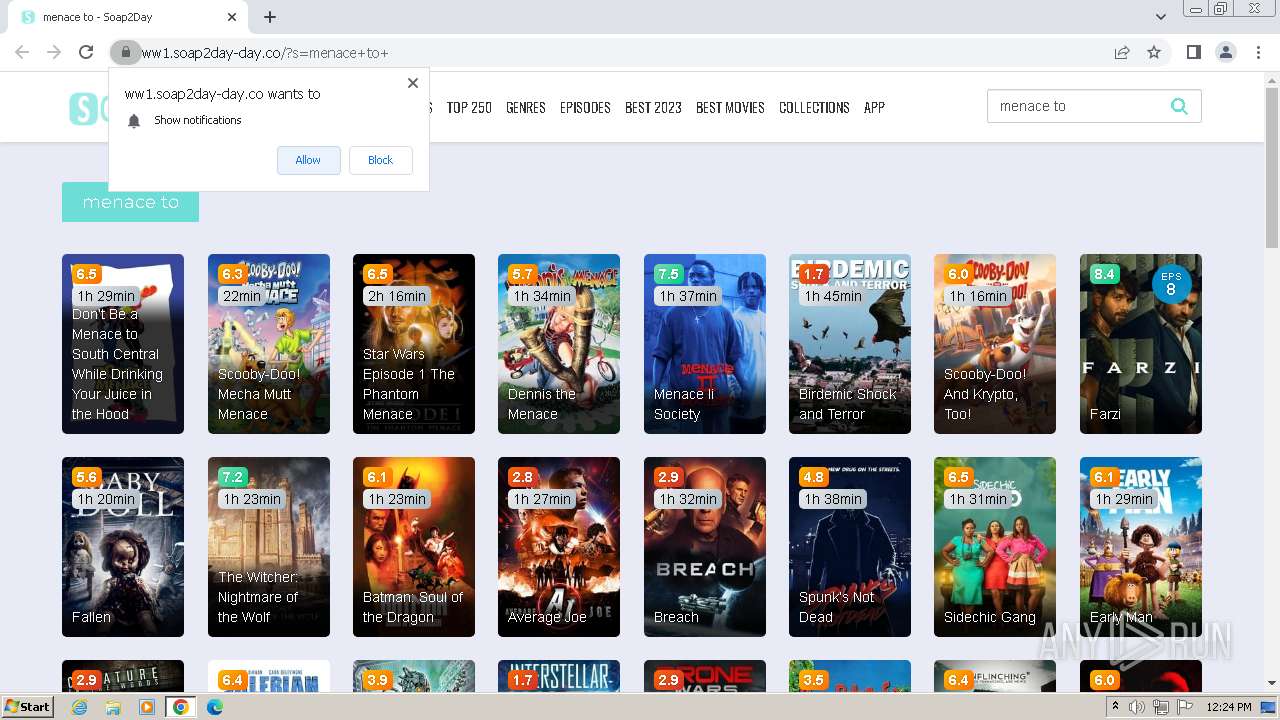This screenshot has height=720, width=1280.
Task: Open The Witcher: Nightmare of the Wolf
Action: pos(269,547)
